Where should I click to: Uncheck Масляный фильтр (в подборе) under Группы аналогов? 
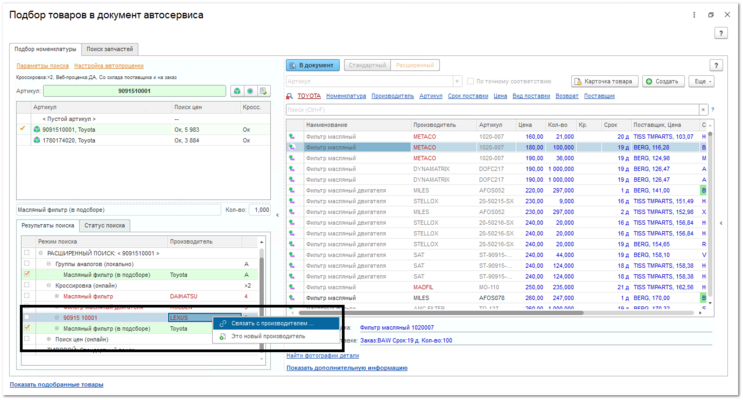point(27,274)
